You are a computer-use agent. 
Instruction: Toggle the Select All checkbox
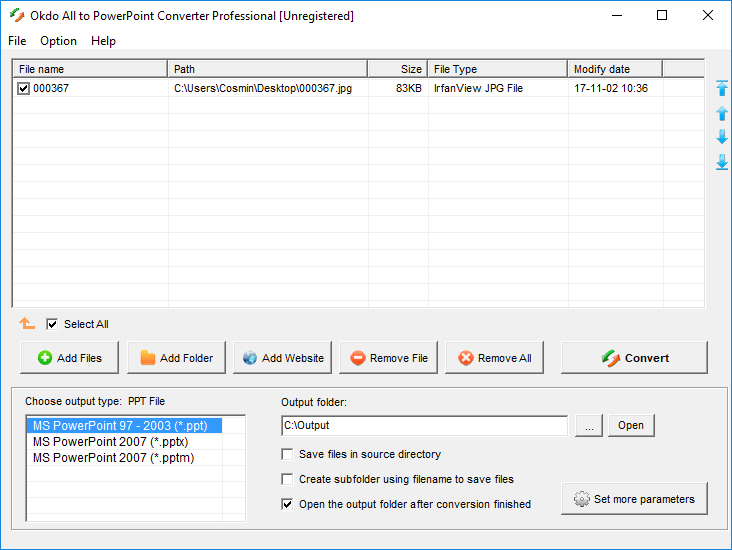click(x=52, y=324)
